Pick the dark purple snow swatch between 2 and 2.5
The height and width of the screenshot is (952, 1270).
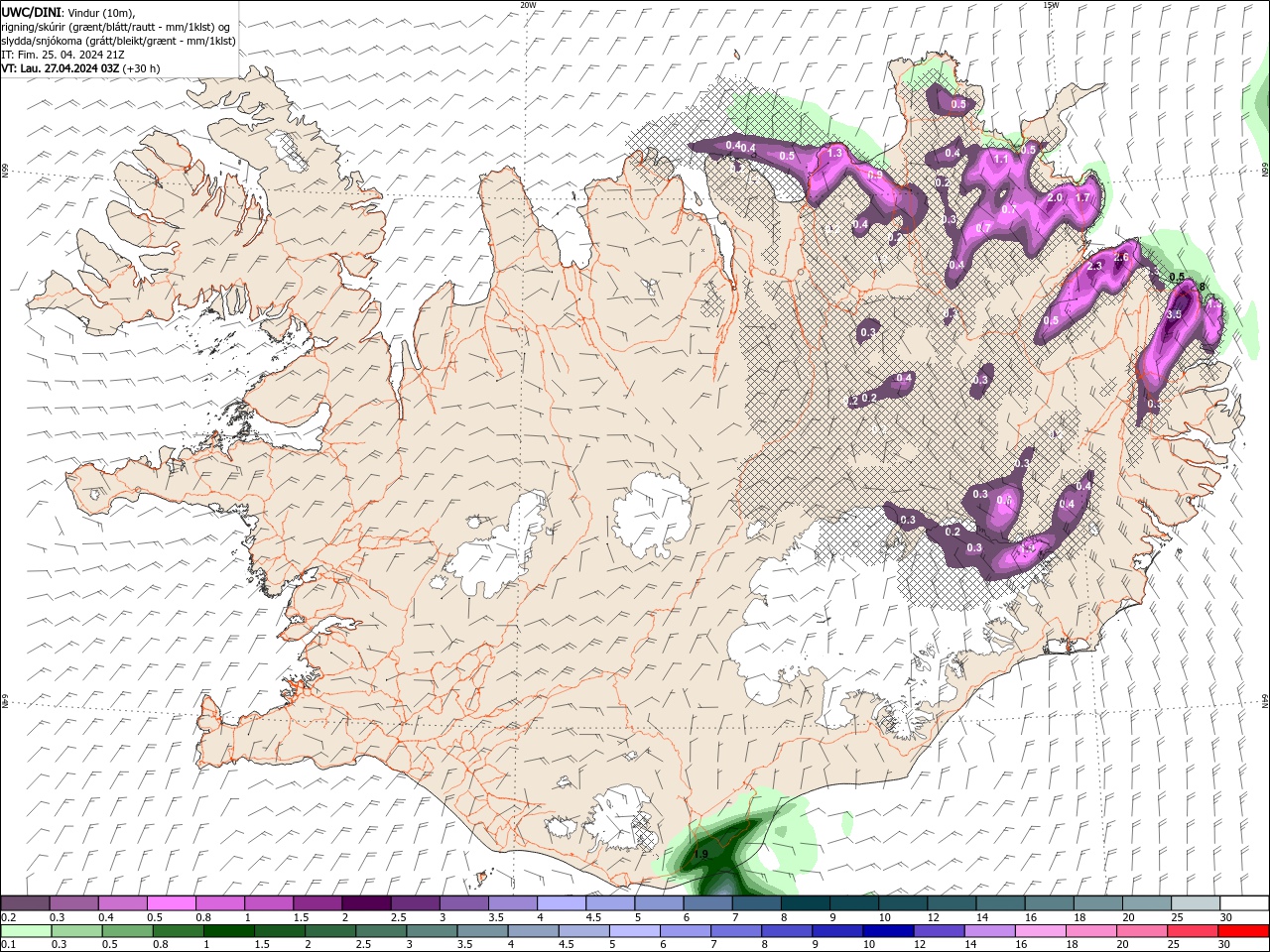366,903
